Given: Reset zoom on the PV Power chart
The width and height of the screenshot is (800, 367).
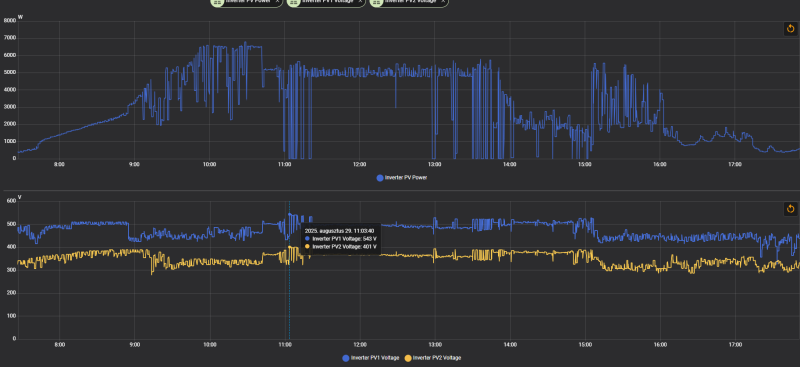Looking at the screenshot, I should pos(790,29).
